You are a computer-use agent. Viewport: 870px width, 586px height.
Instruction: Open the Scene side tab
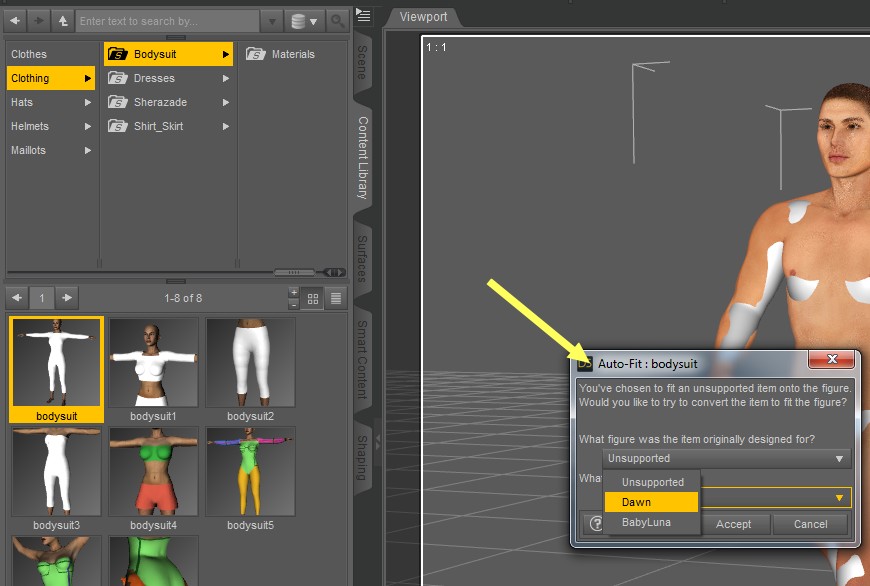click(362, 62)
